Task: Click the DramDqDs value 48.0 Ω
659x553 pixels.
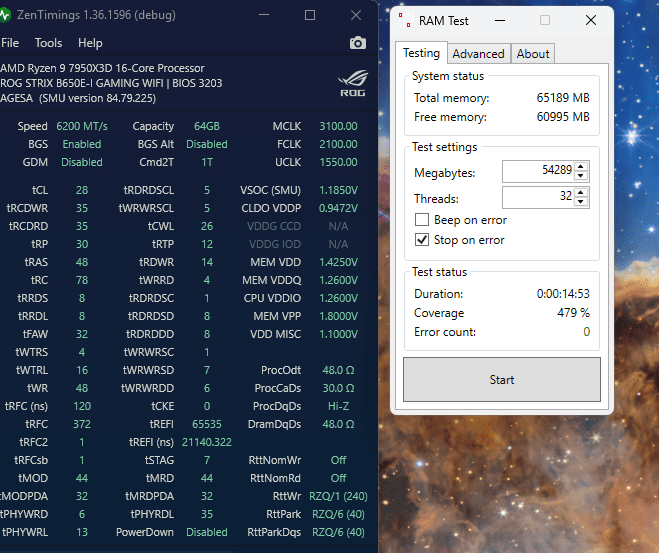Action: [338, 424]
